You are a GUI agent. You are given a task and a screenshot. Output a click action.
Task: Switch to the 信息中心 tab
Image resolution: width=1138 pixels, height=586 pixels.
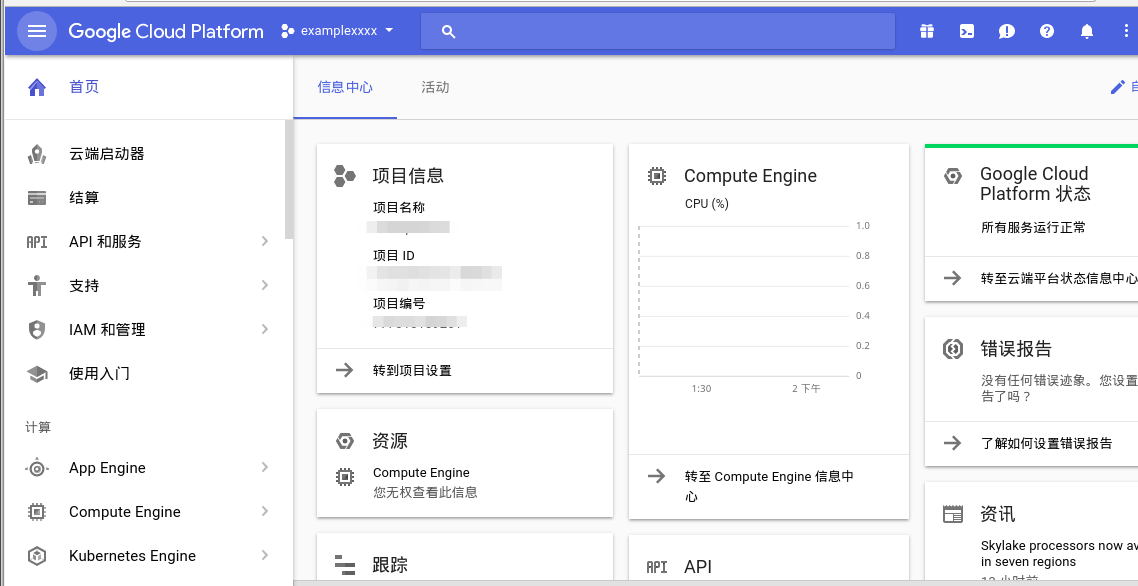click(x=345, y=87)
